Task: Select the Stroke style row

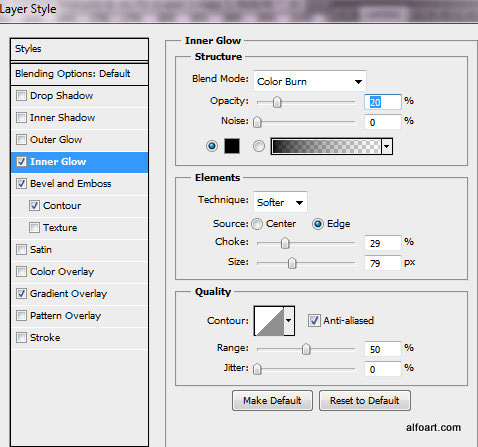Action: click(79, 338)
